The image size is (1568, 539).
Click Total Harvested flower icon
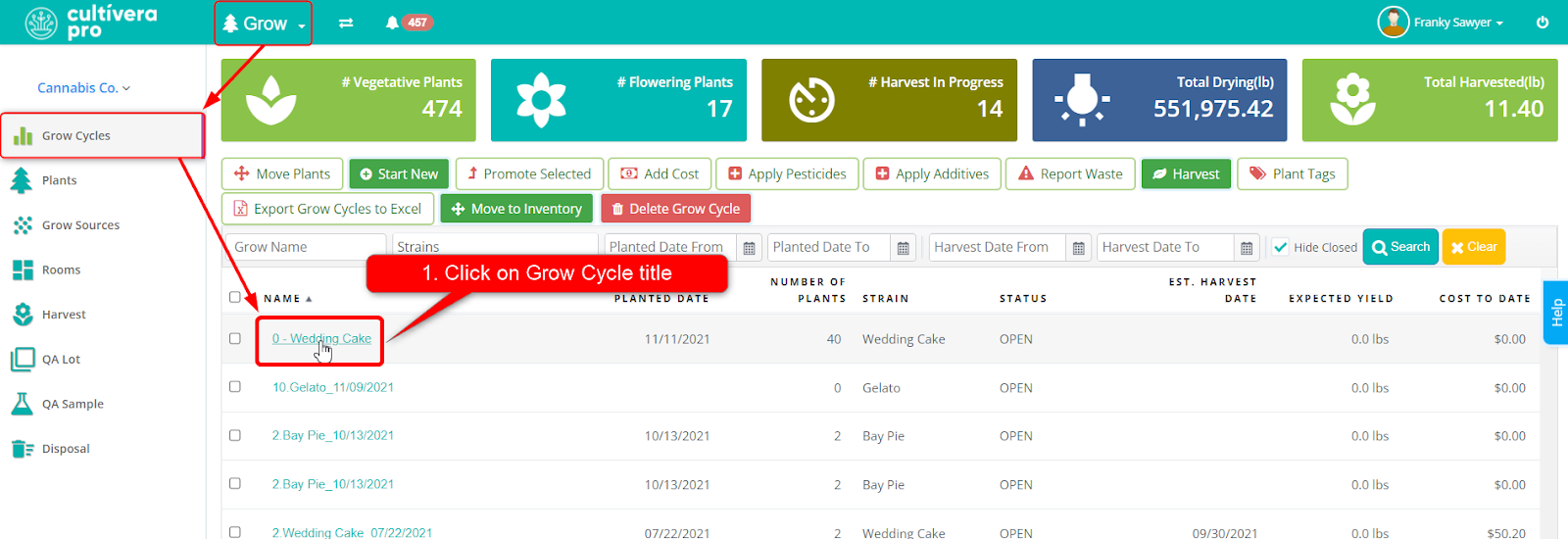[1352, 100]
